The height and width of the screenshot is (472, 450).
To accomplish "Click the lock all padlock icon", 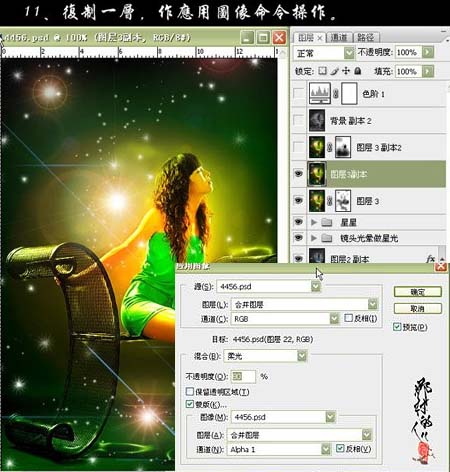I will 358,71.
